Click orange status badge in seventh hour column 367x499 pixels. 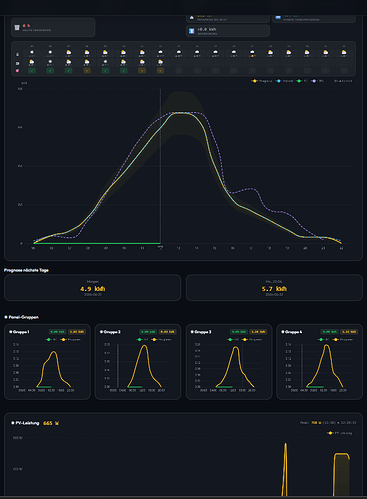[x=142, y=71]
